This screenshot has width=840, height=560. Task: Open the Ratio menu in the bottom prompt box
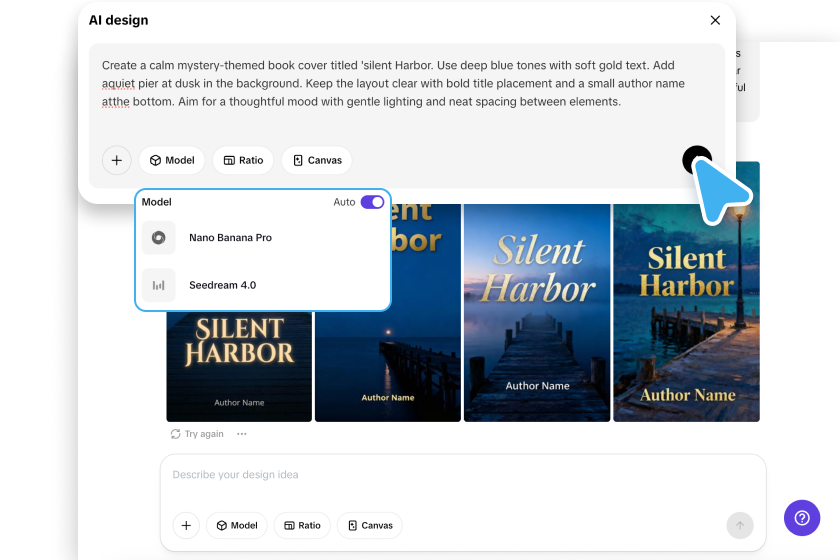[x=302, y=526]
